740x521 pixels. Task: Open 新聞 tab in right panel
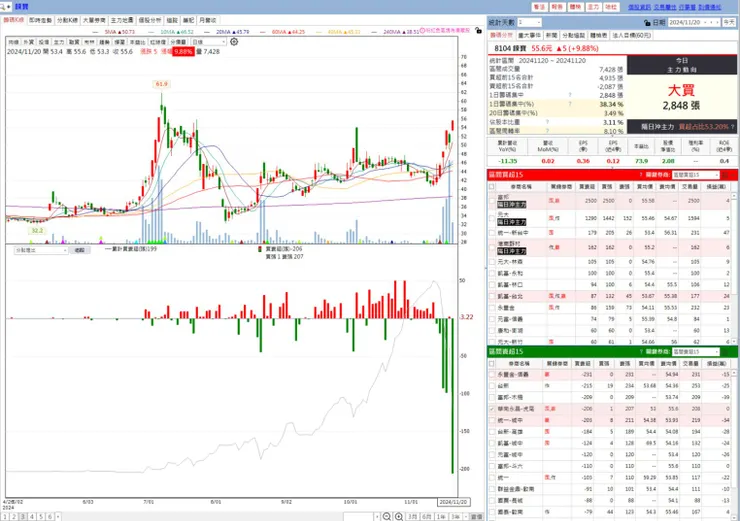click(551, 35)
